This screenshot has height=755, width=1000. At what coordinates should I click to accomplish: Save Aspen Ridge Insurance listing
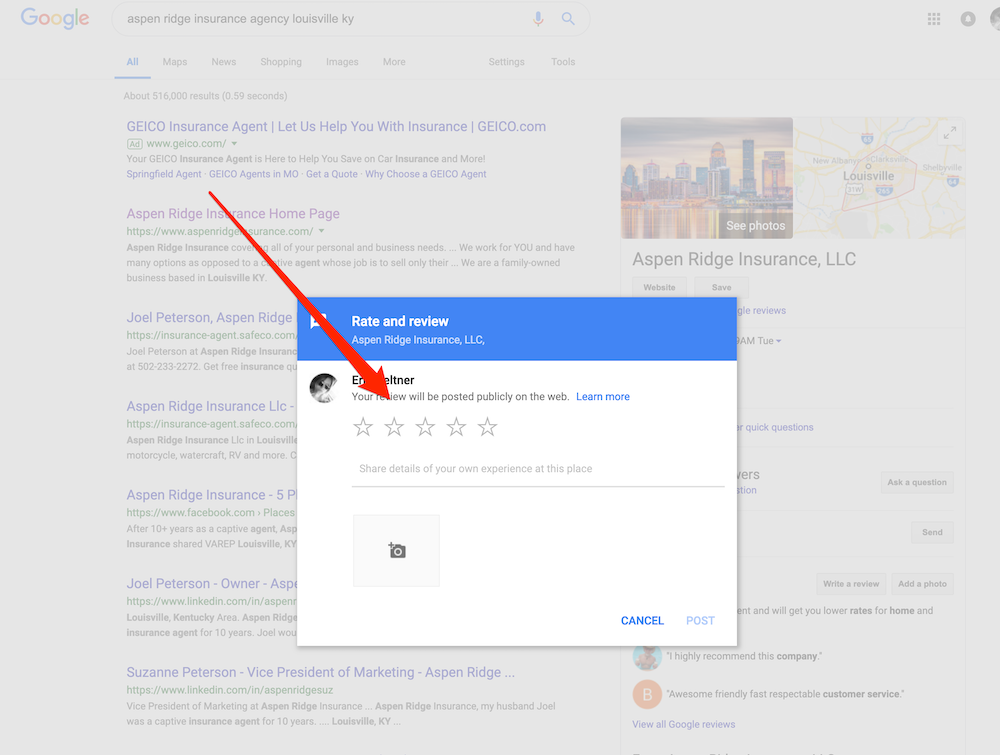(721, 288)
